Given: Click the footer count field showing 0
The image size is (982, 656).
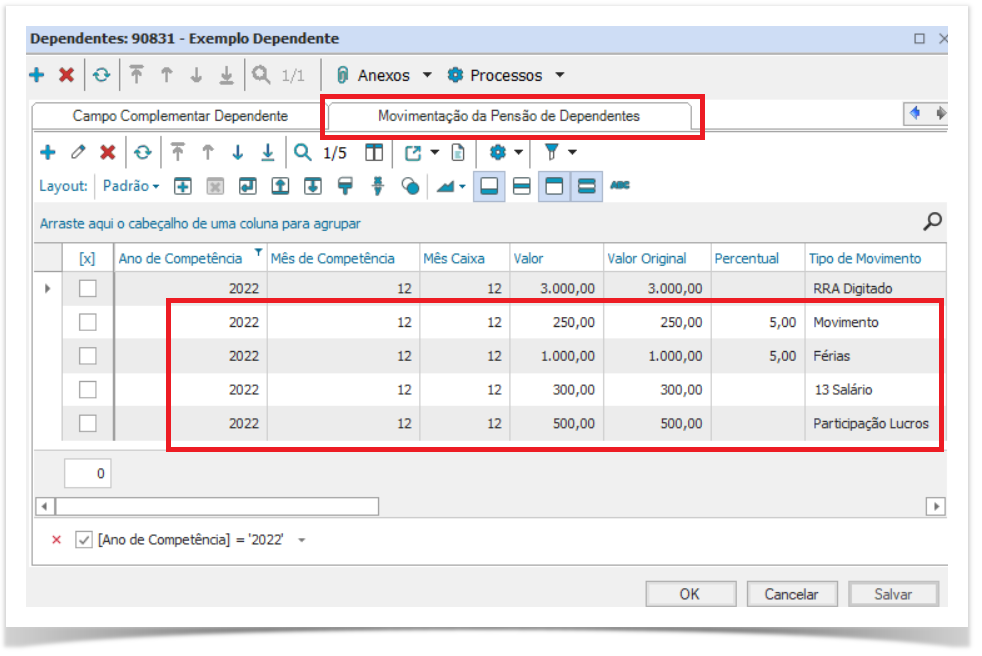Looking at the screenshot, I should [88, 474].
